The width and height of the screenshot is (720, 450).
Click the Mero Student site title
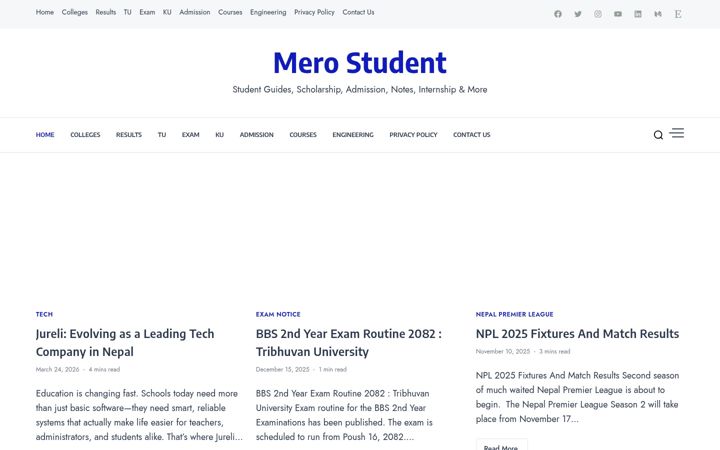pyautogui.click(x=360, y=63)
